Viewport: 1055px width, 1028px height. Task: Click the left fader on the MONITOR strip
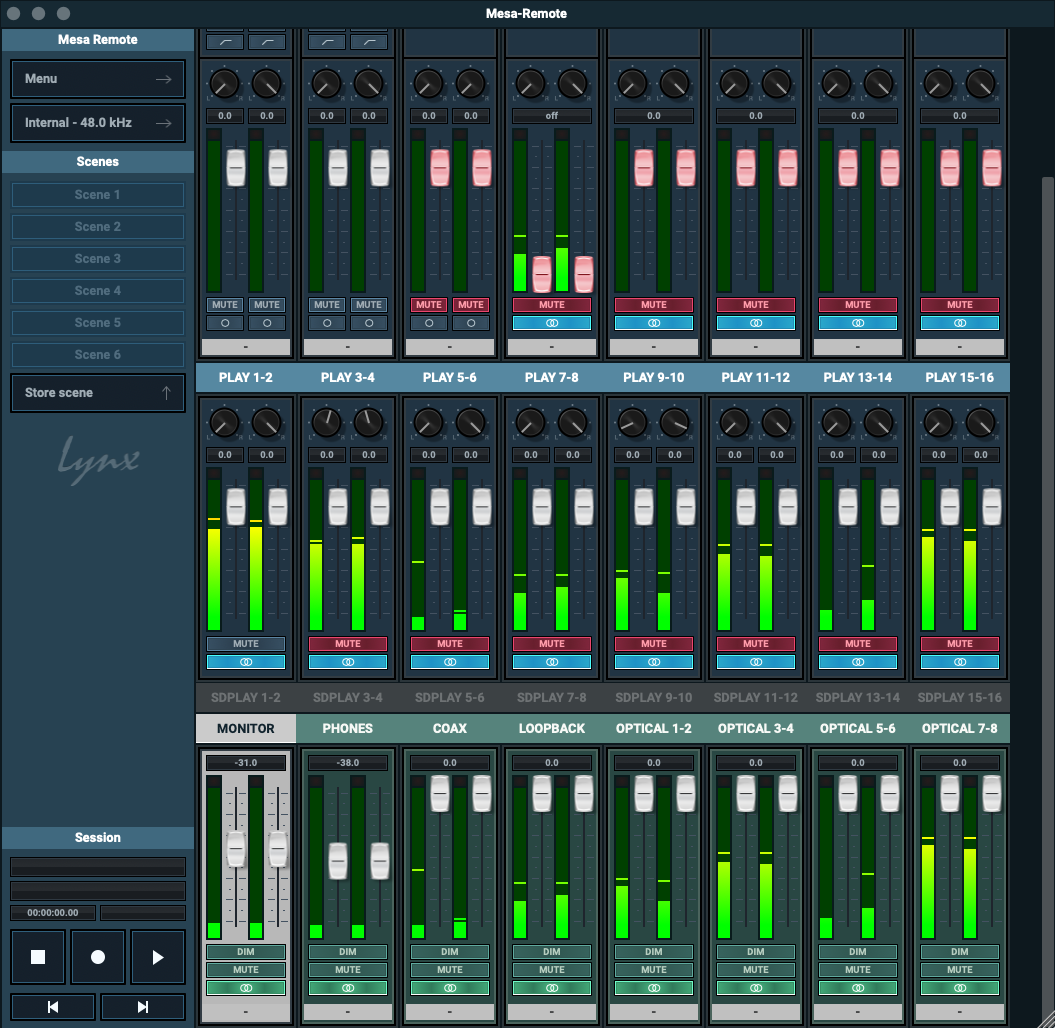[x=235, y=849]
